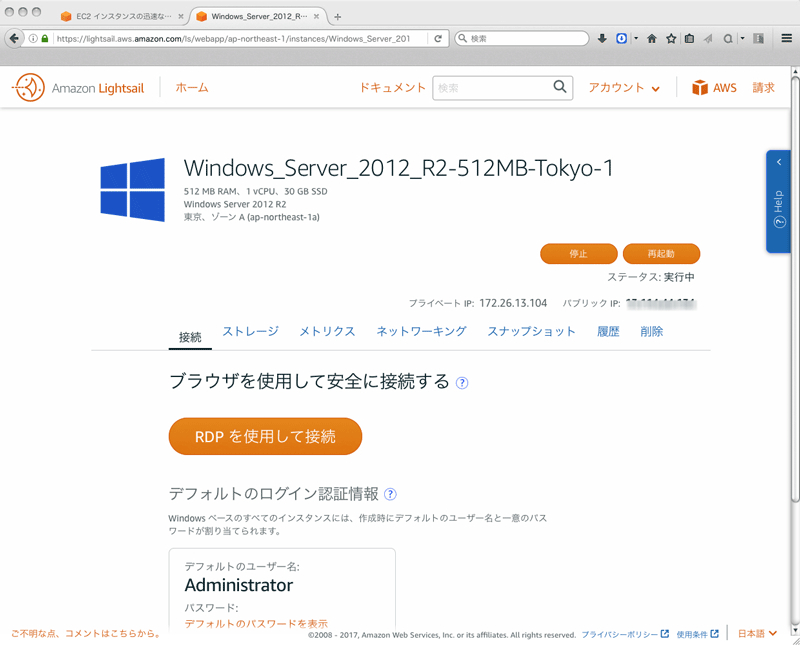
Task: Click ご不明な点、コメントはこちらから feedback link
Action: pyautogui.click(x=86, y=633)
